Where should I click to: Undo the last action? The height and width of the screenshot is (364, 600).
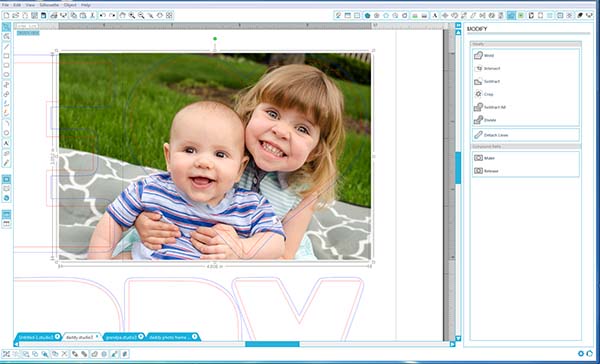(103, 16)
